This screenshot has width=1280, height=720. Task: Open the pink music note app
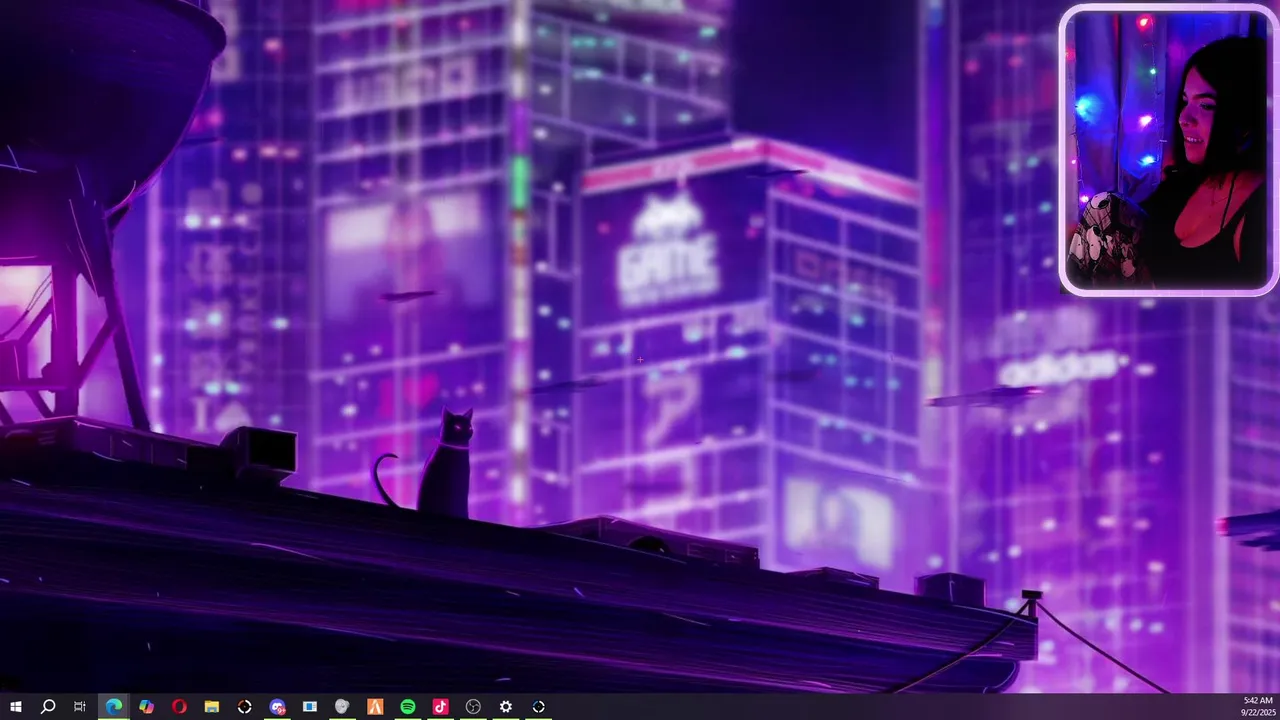(440, 707)
